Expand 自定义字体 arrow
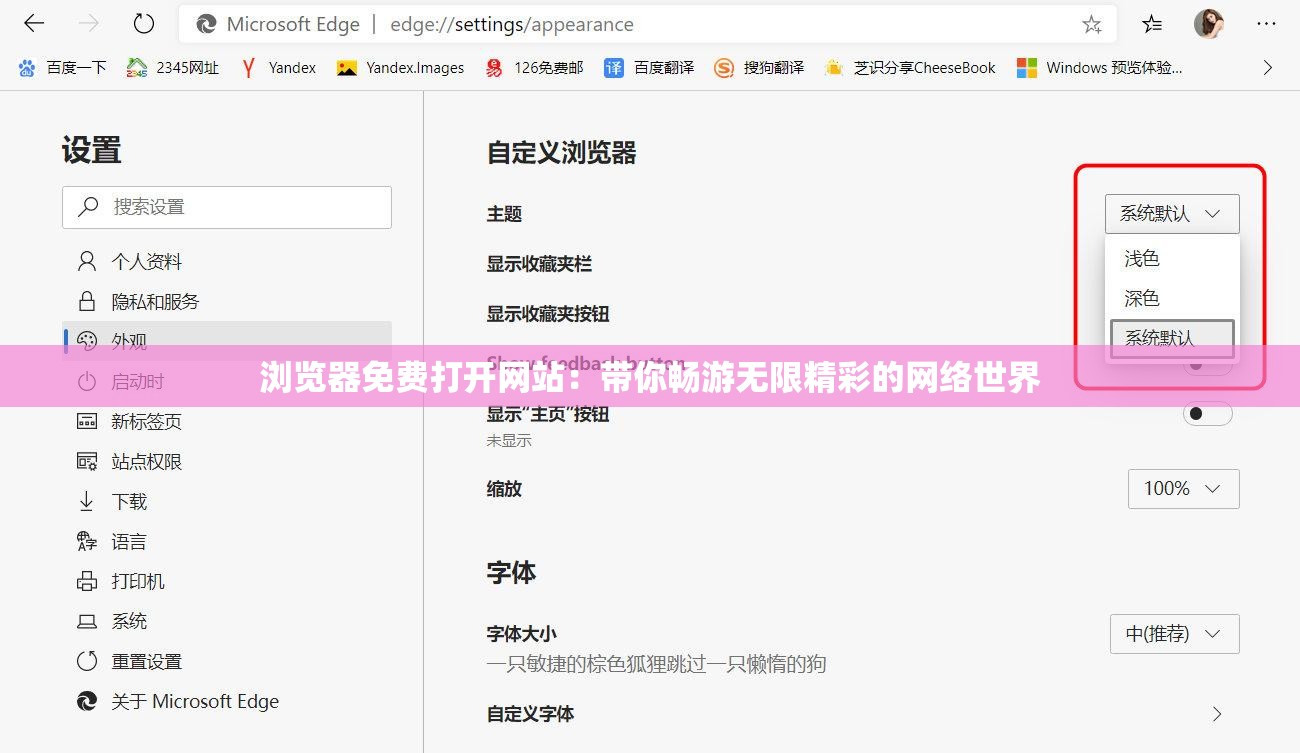 (1217, 714)
